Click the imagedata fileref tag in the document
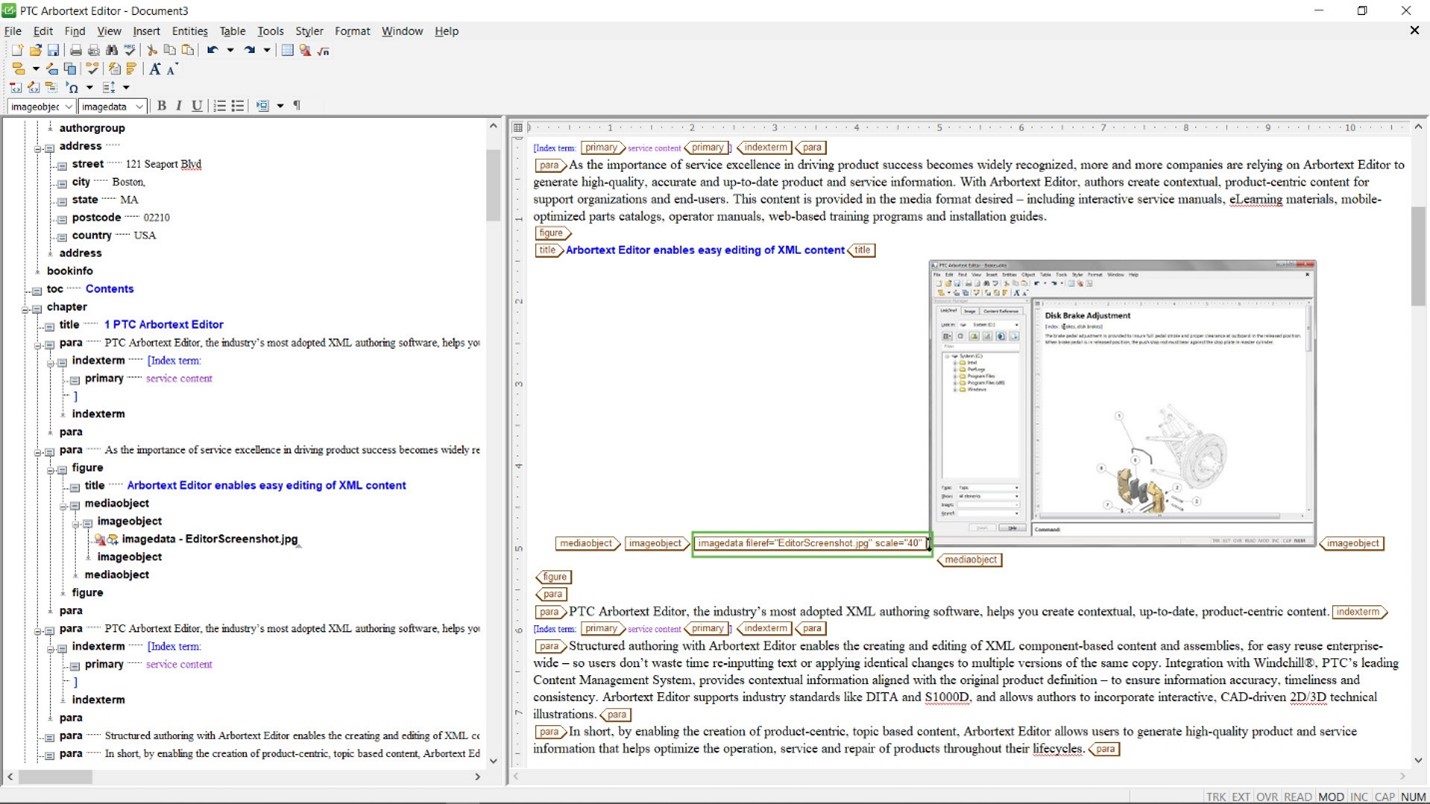 coord(810,543)
